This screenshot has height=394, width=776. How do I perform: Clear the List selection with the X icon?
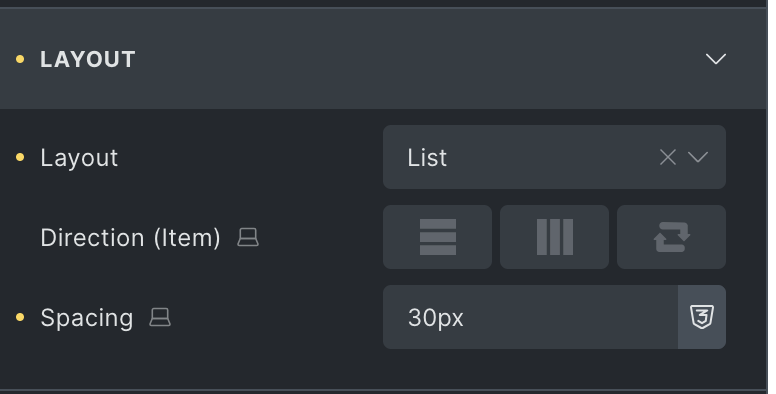668,157
